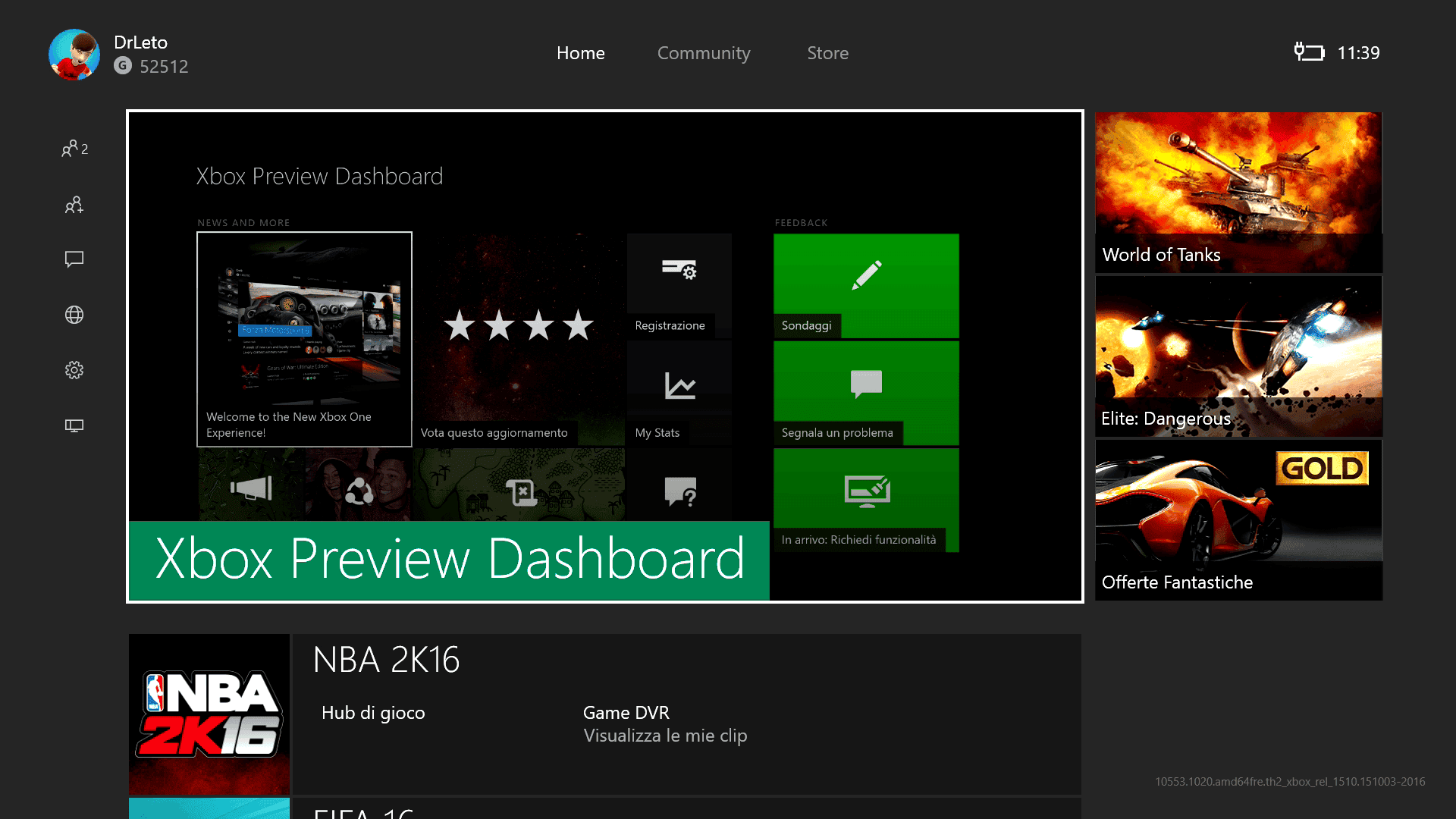Screen dimensions: 1456x819
Task: Switch to the Home tab
Action: (581, 53)
